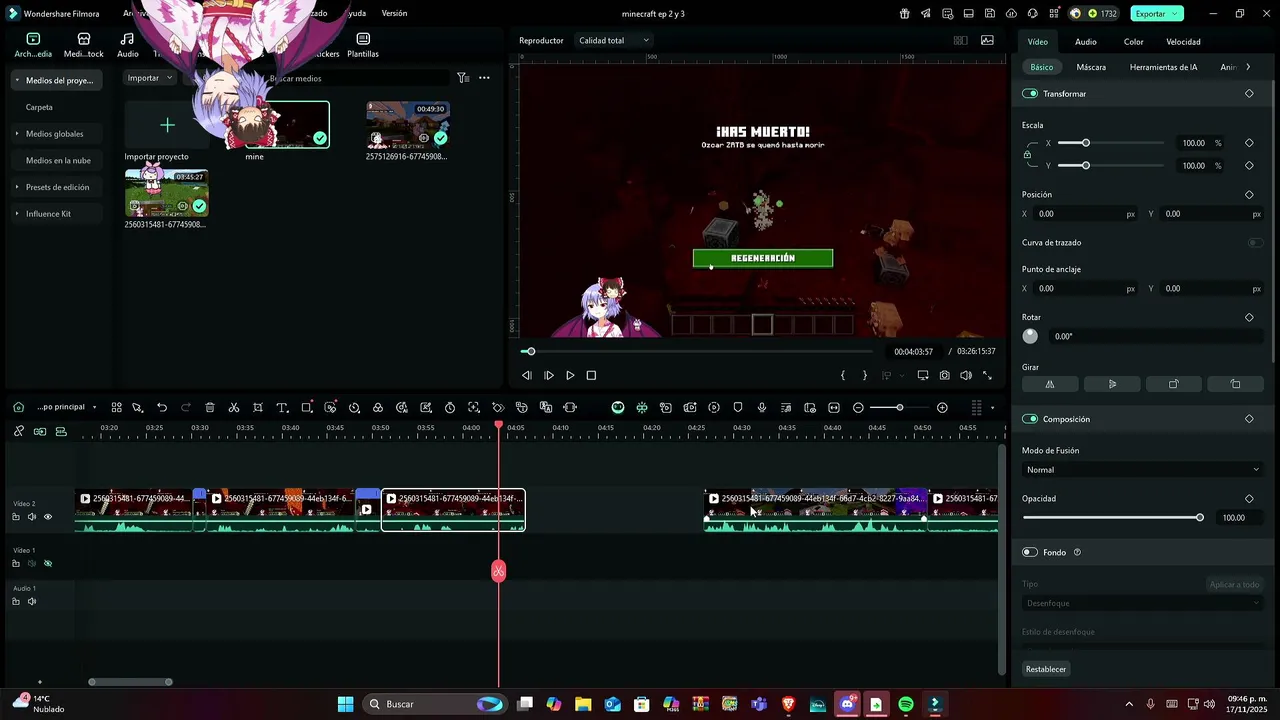Switch to the Velocidad tab
The image size is (1280, 720).
tap(1183, 42)
